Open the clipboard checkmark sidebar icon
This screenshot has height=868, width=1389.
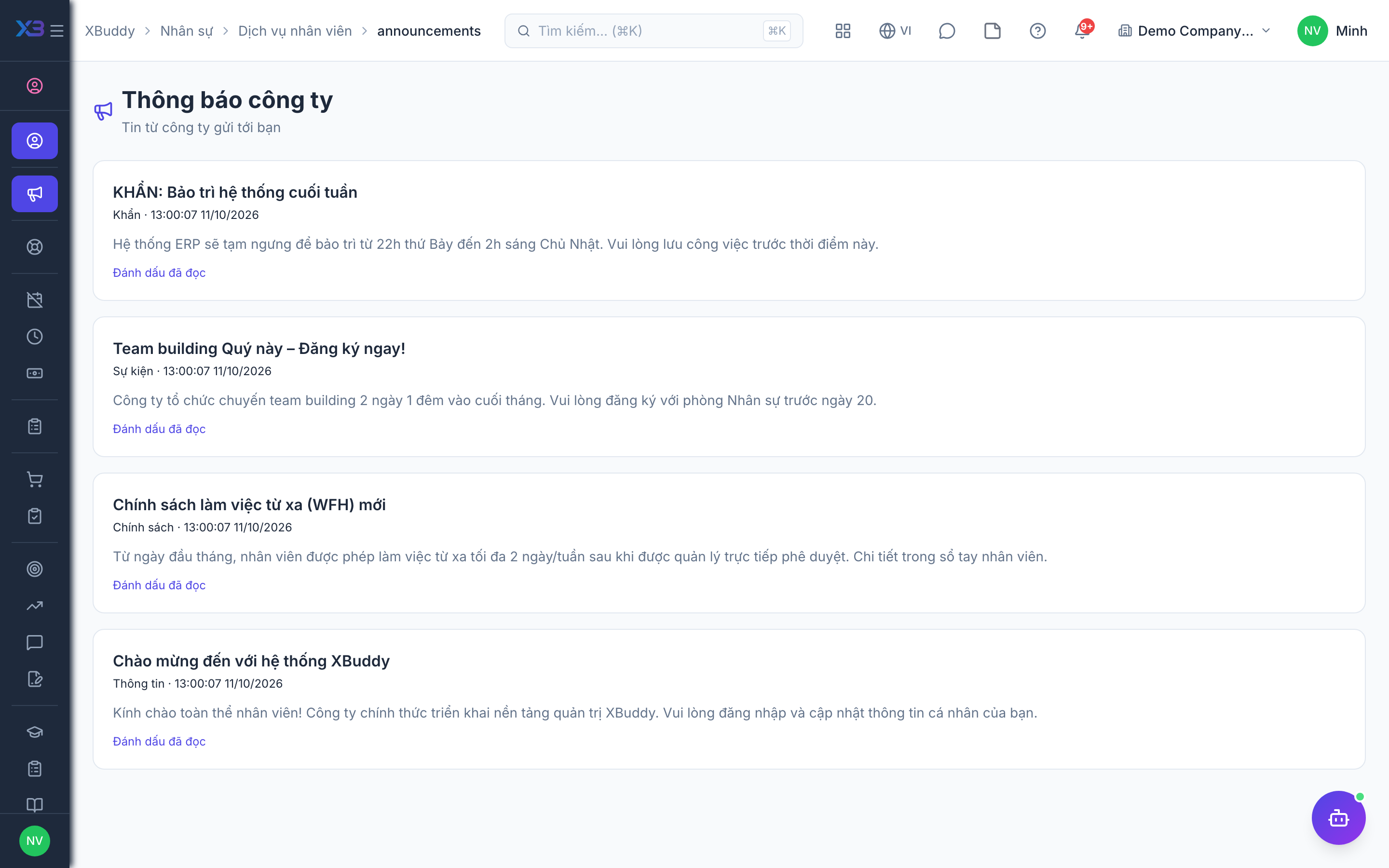(x=34, y=516)
